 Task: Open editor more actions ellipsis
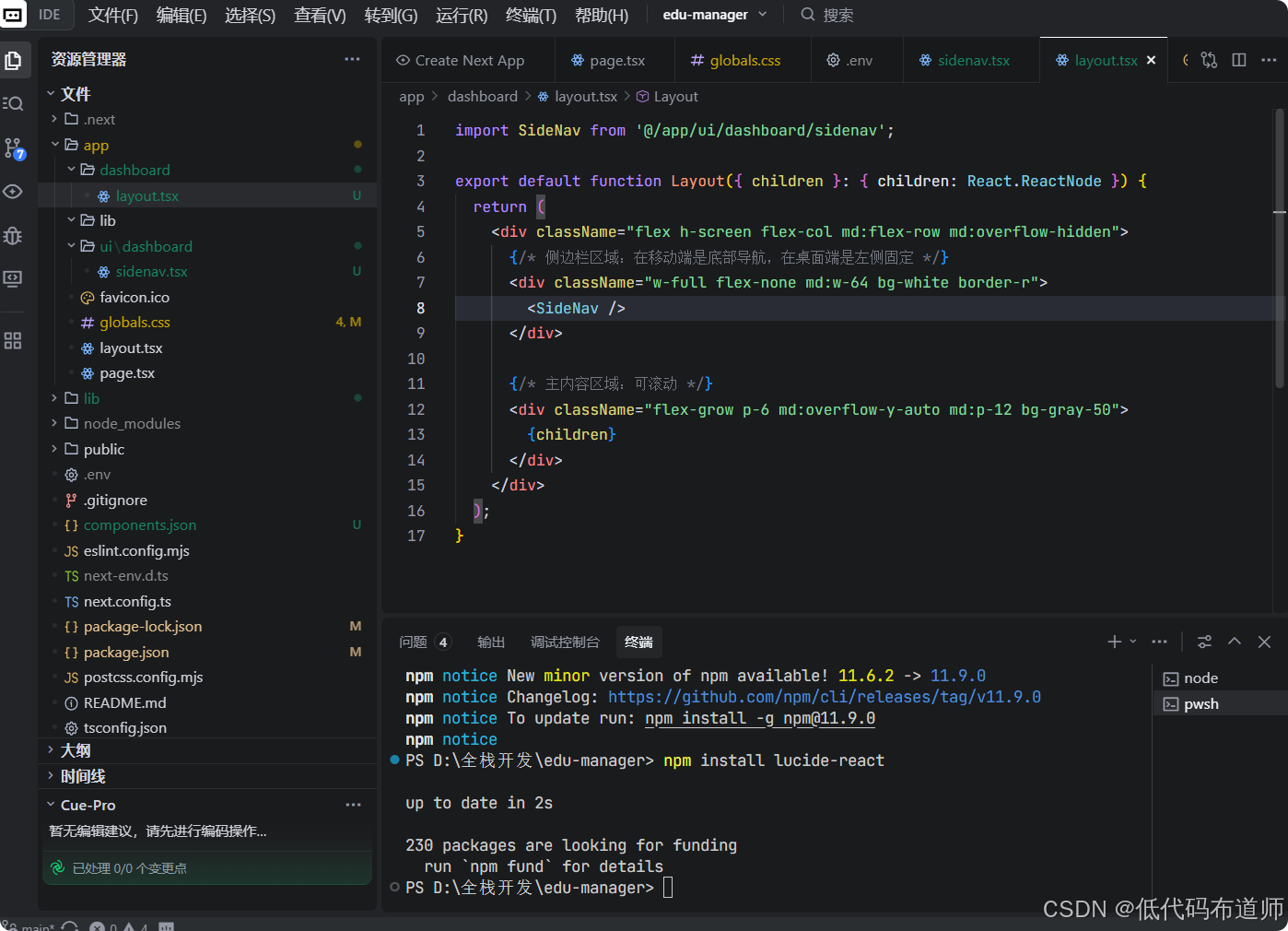click(x=1269, y=60)
